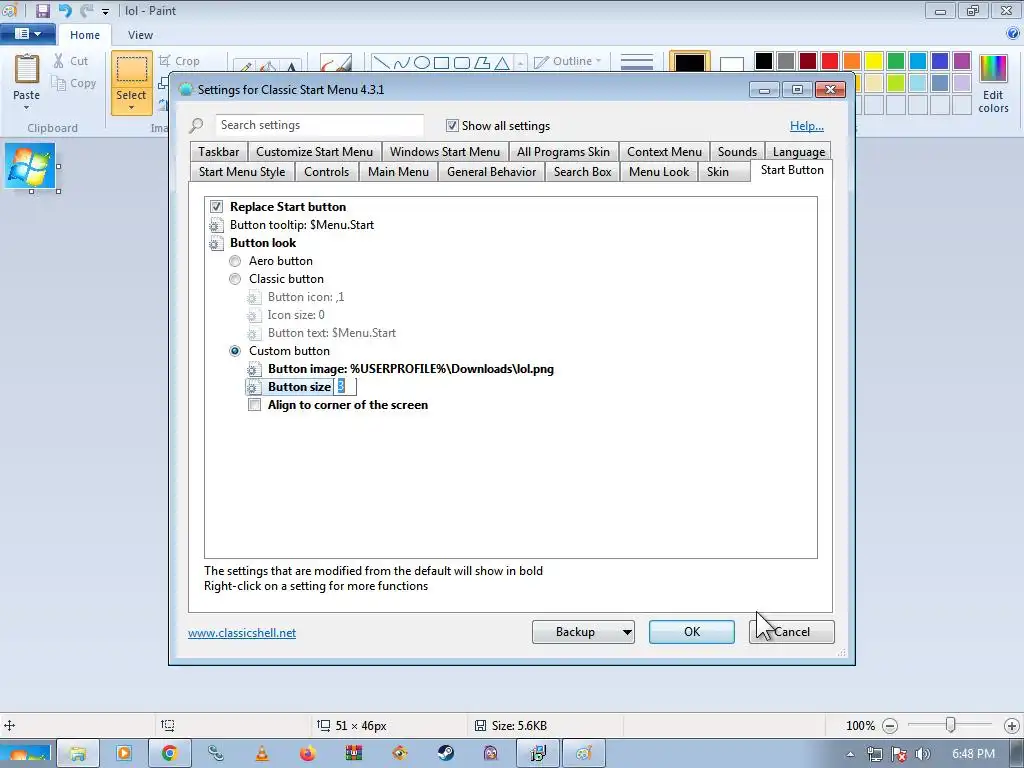Click the zoom in plus button in Paint
The width and height of the screenshot is (1024, 768).
pos(1012,726)
